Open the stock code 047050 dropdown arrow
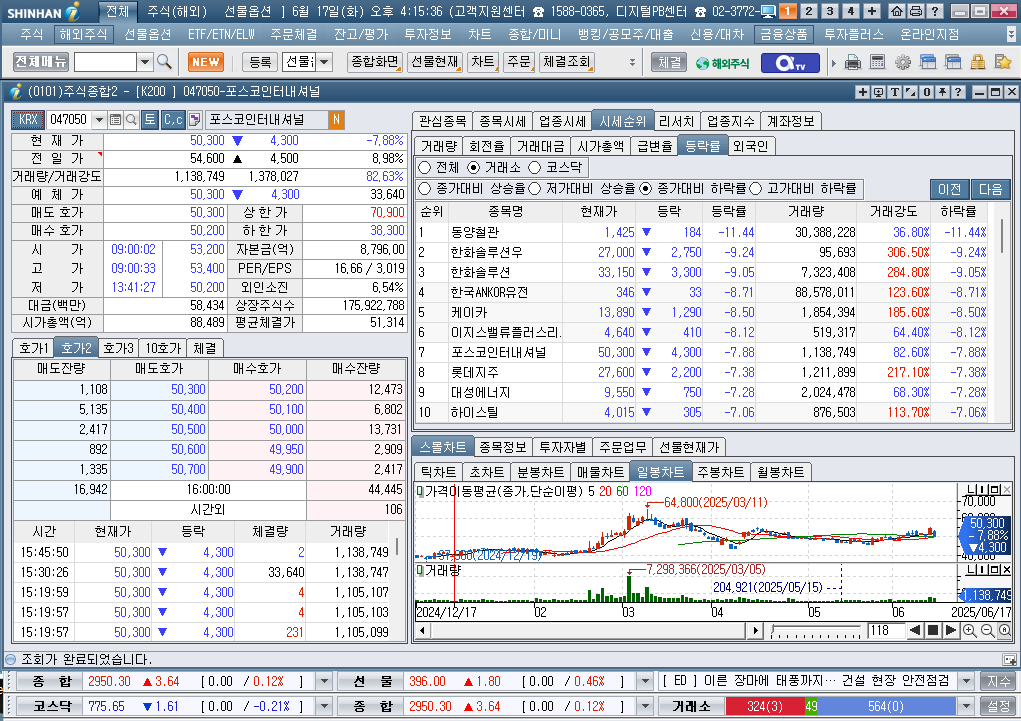 click(x=99, y=120)
